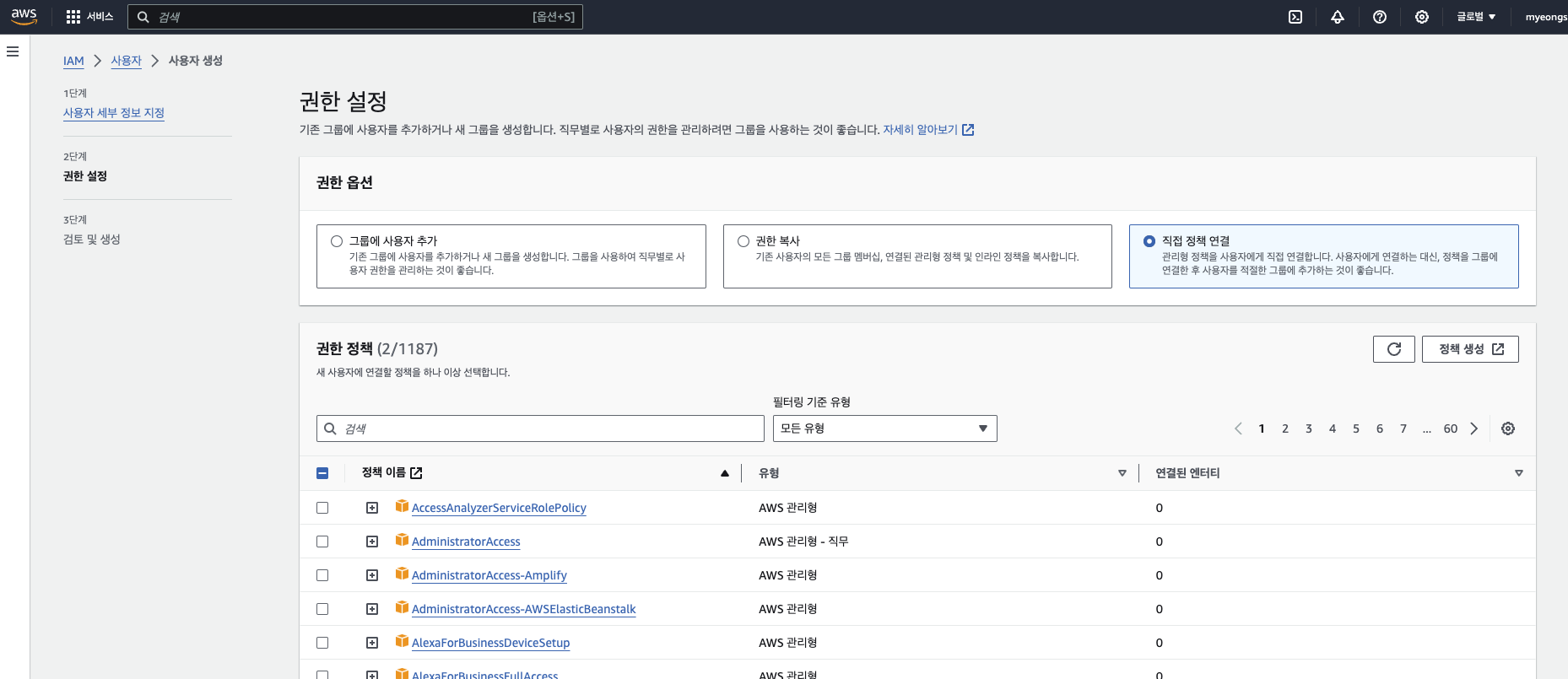
Task: Go to policy page 7
Action: pyautogui.click(x=1403, y=428)
